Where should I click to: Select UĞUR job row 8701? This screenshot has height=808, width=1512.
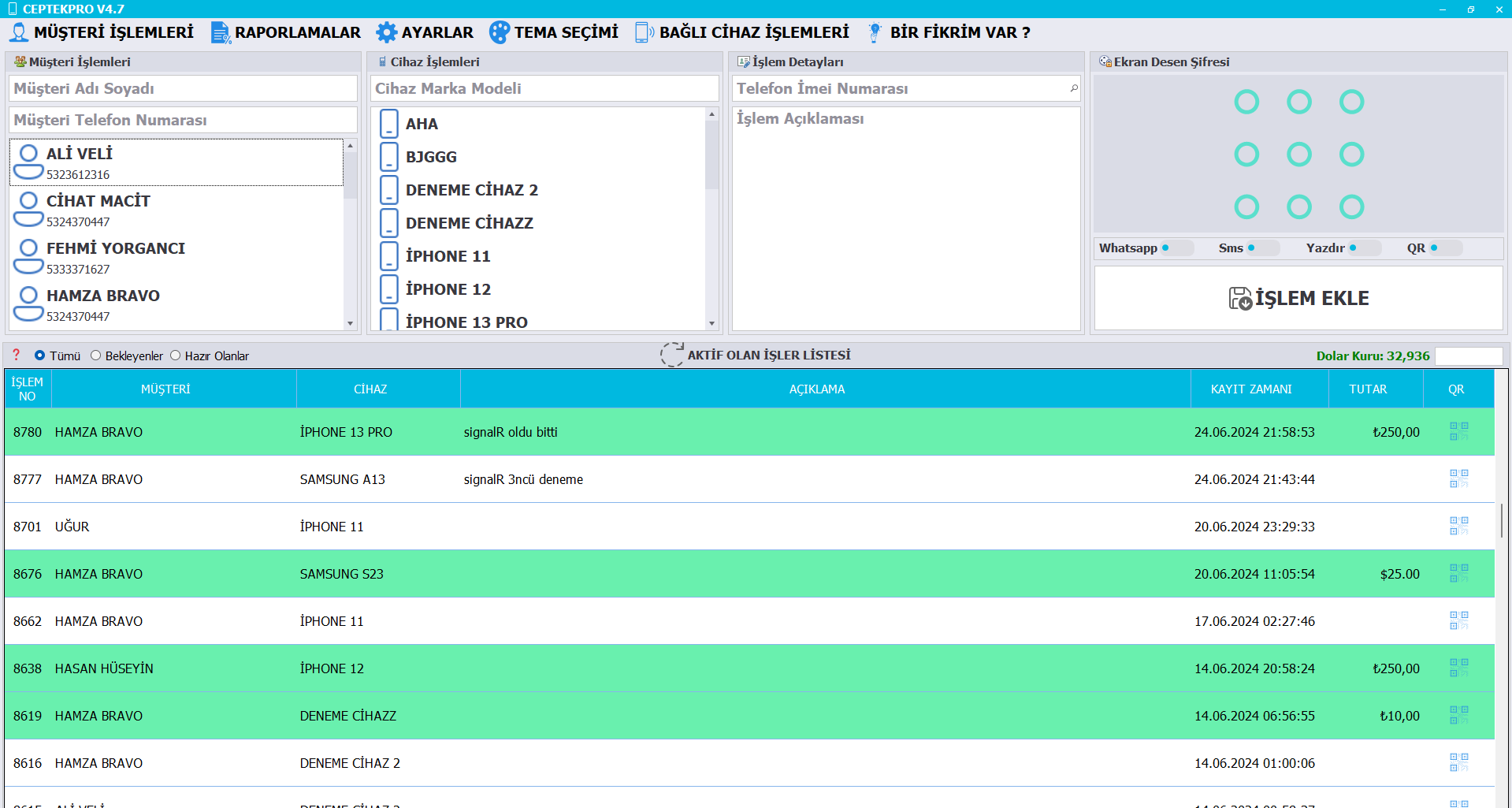click(x=749, y=526)
